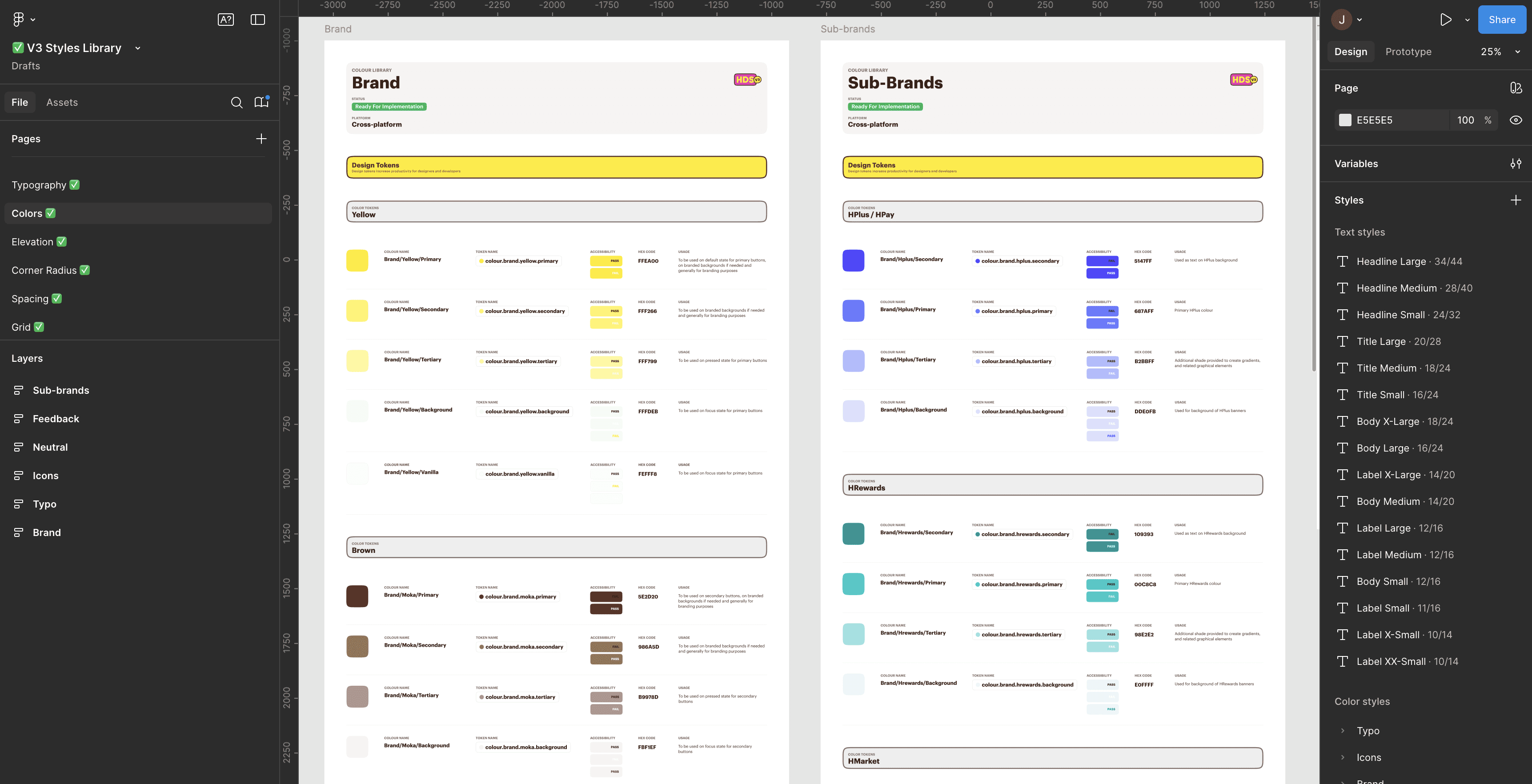The height and width of the screenshot is (784, 1532).
Task: Expand the Typo color styles group
Action: click(1342, 731)
